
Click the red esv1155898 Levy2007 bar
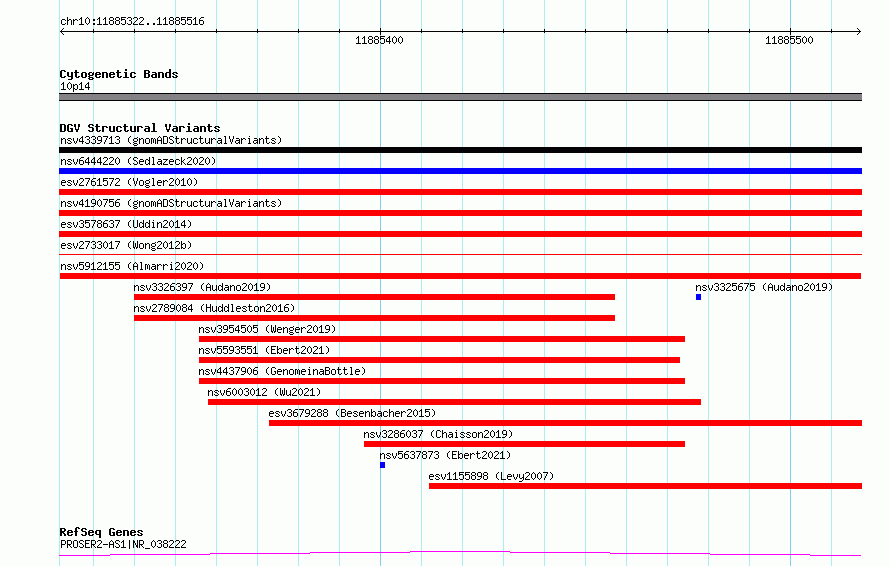click(x=645, y=486)
